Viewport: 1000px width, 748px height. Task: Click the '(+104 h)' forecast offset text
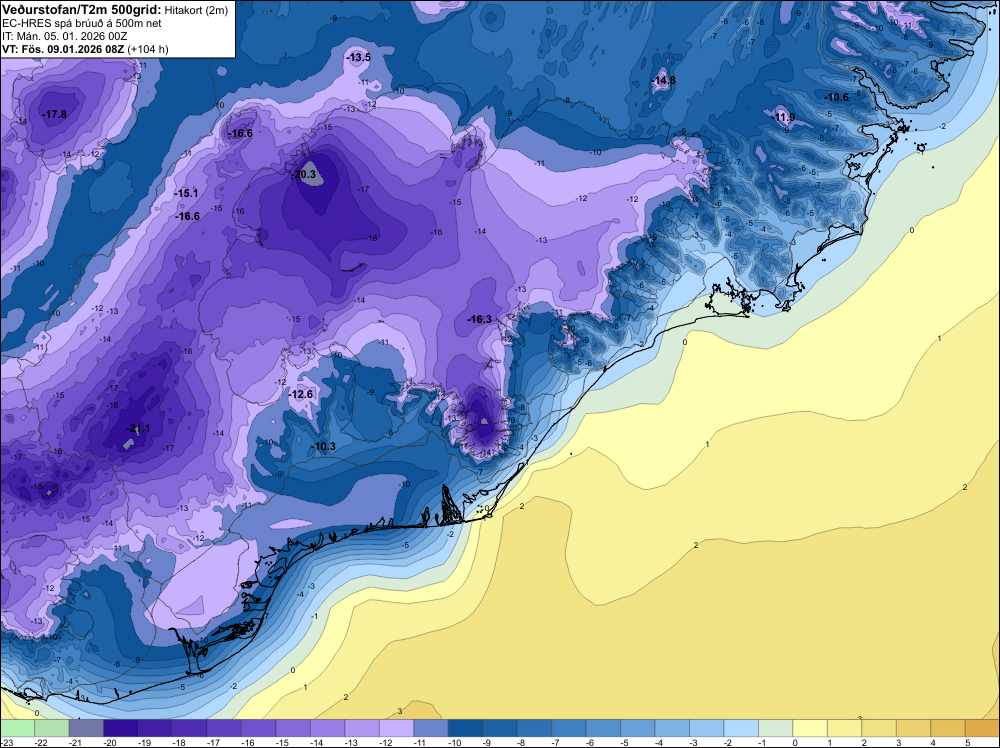pyautogui.click(x=148, y=49)
